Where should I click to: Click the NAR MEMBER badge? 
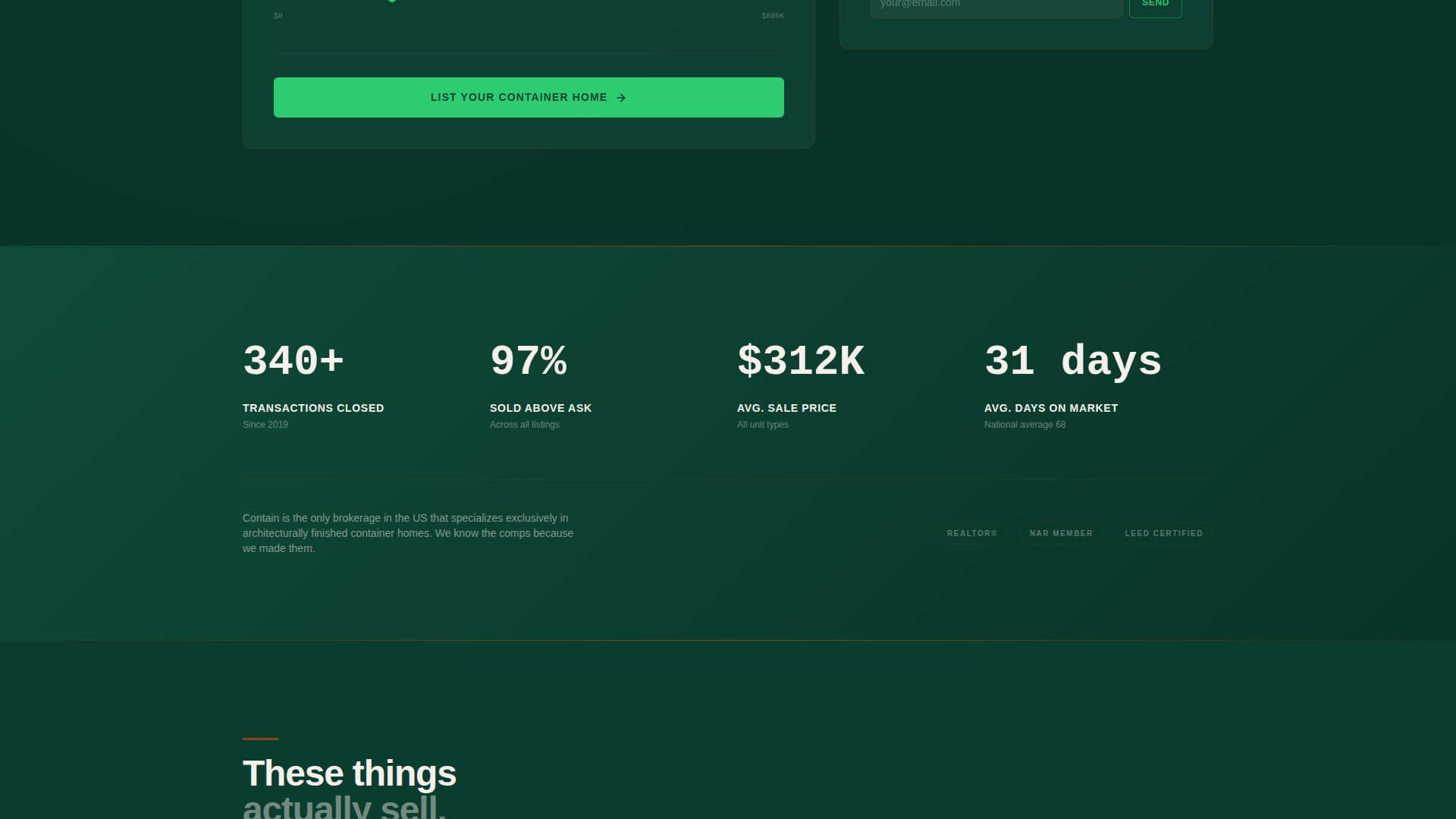1061,533
